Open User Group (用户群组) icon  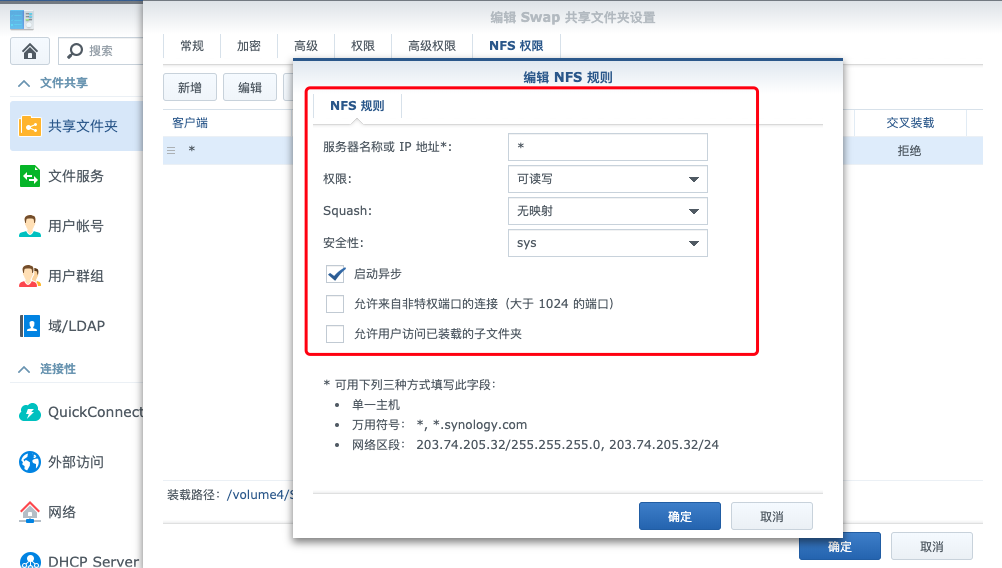30,275
